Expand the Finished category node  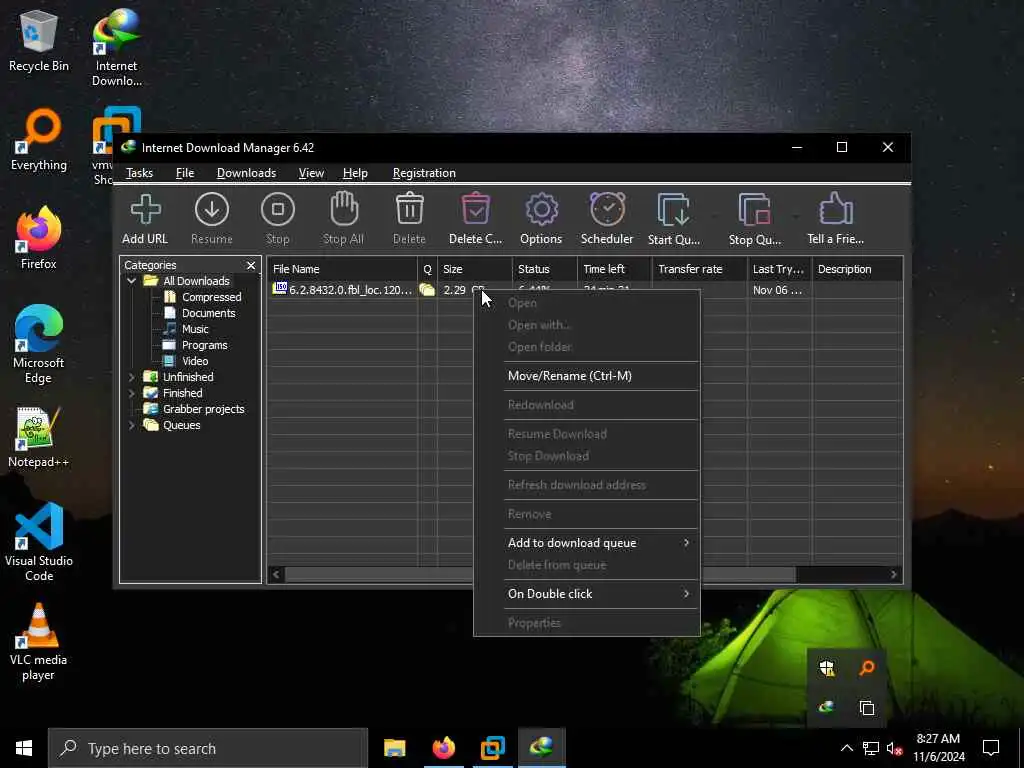[x=131, y=393]
